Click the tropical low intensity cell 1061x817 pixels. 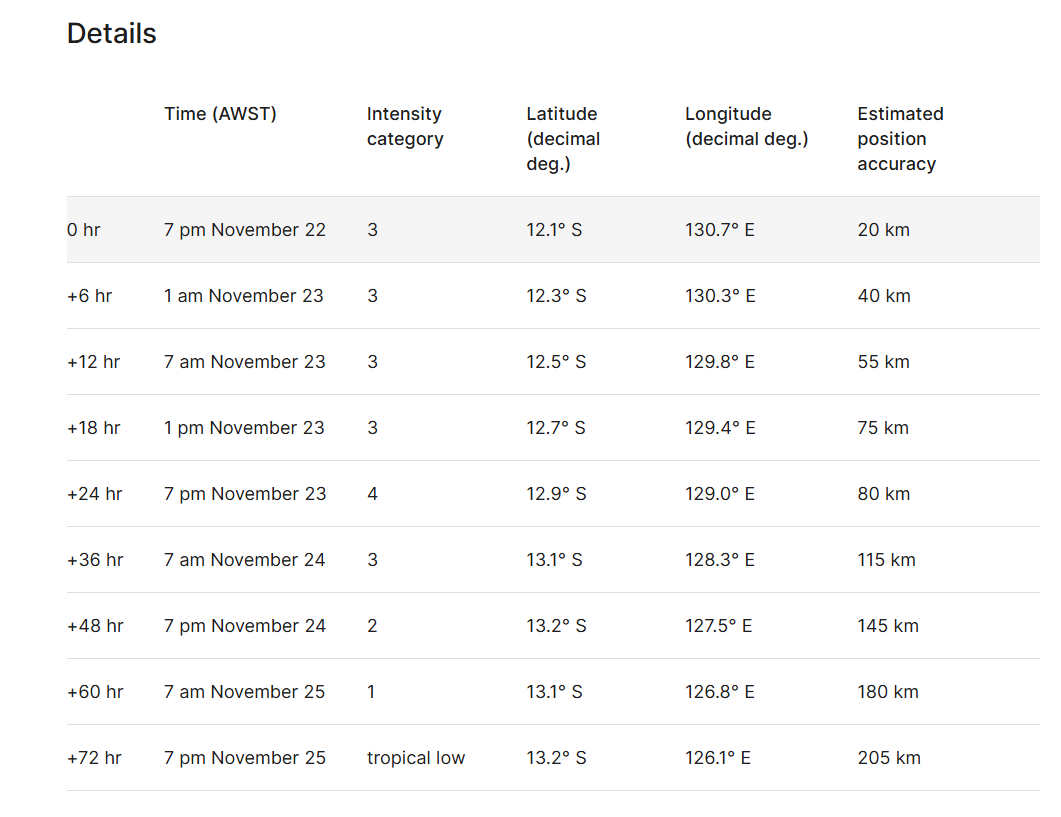tap(416, 758)
